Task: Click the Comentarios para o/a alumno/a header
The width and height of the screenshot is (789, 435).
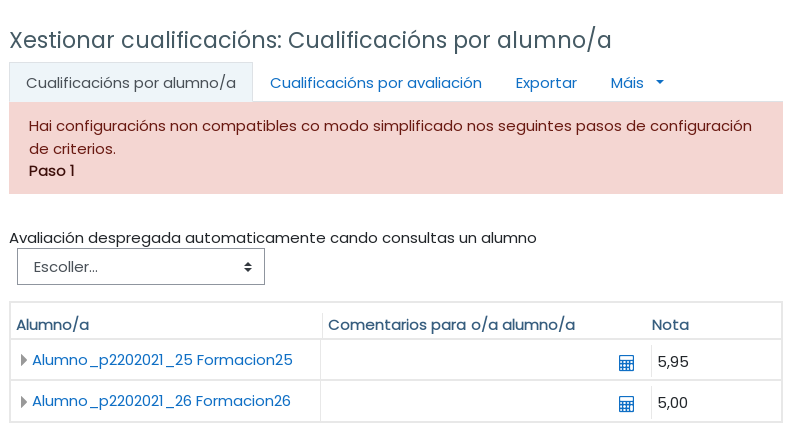Action: tap(451, 325)
